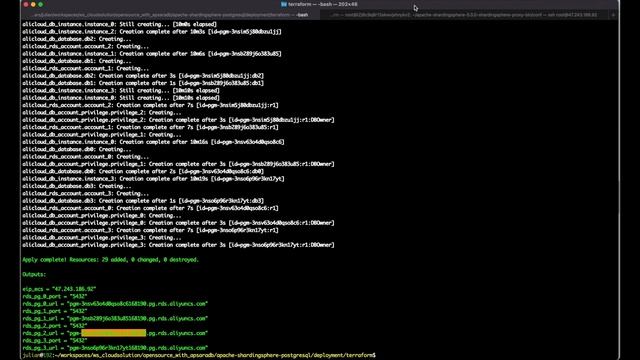Click the 'alicloud_rds_account.account_2: Creating...' line
The width and height of the screenshot is (640, 360).
pyautogui.click(x=86, y=46)
